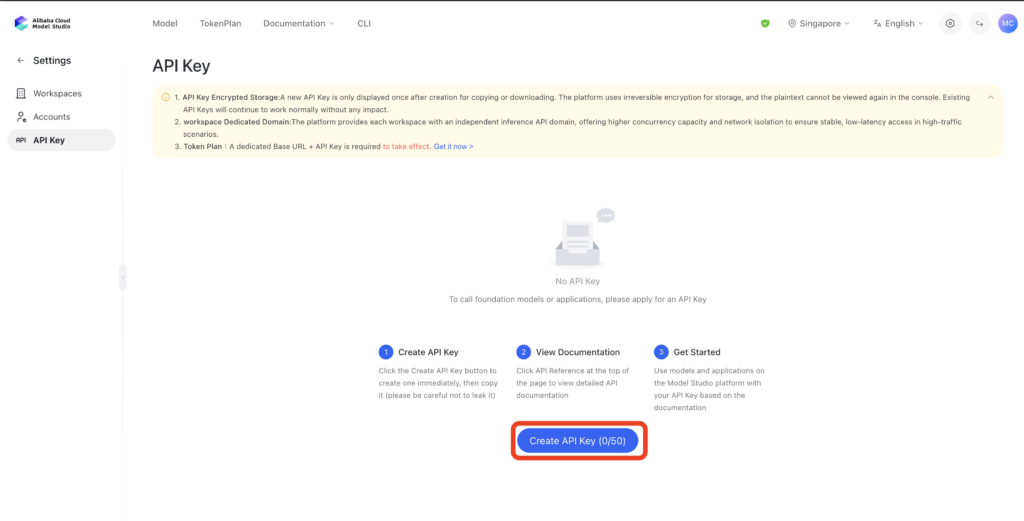Screen dimensions: 1024x521
Task: Select Accounts in the settings sidebar
Action: tap(61, 117)
